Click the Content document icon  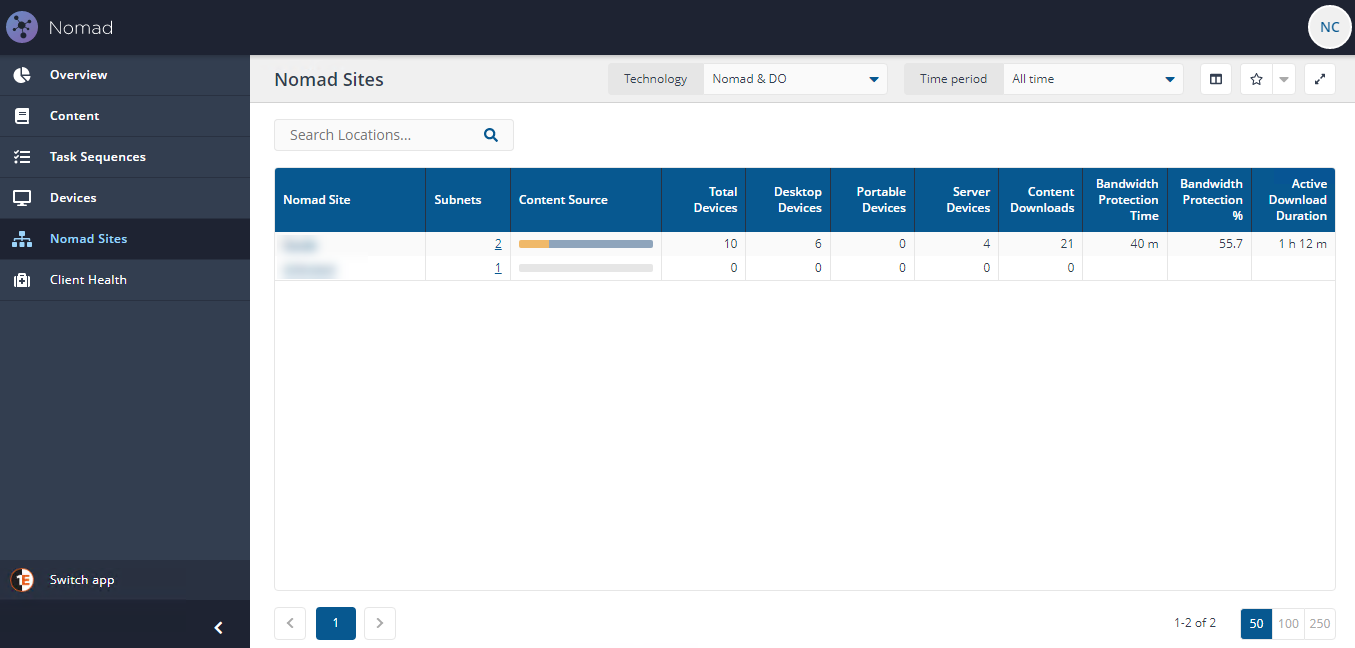point(22,116)
